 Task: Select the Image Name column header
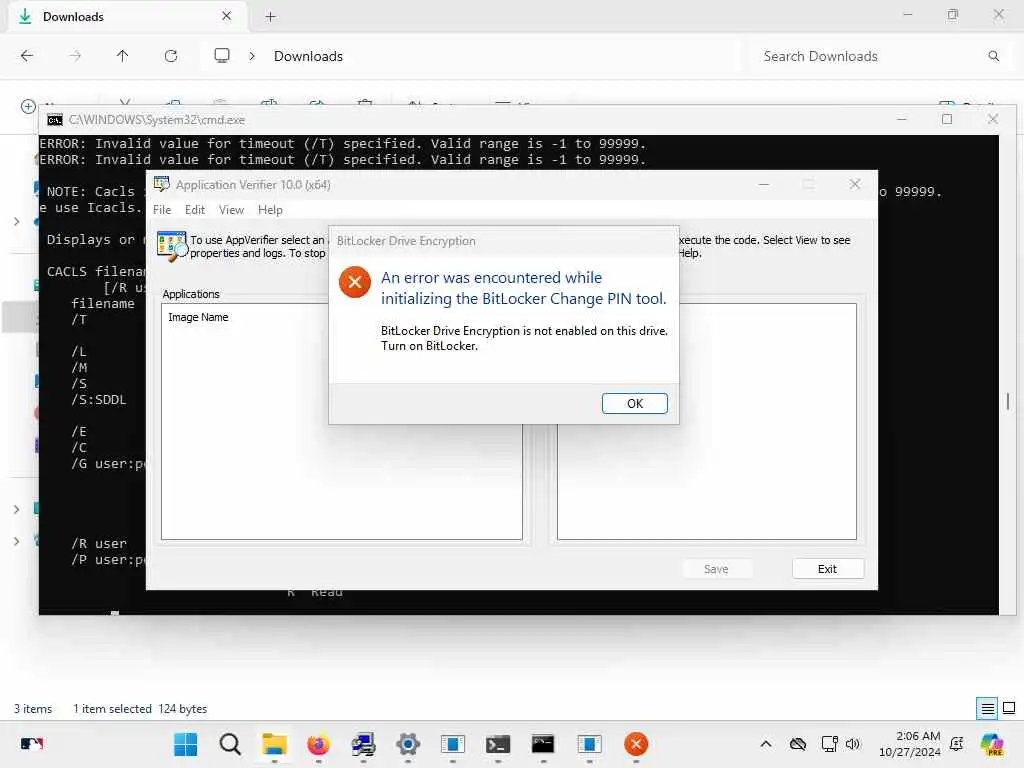click(198, 317)
